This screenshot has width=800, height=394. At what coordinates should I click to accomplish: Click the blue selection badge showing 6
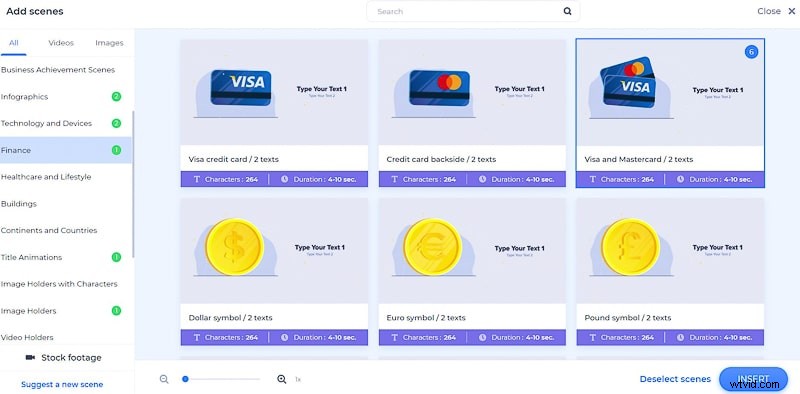[x=751, y=52]
